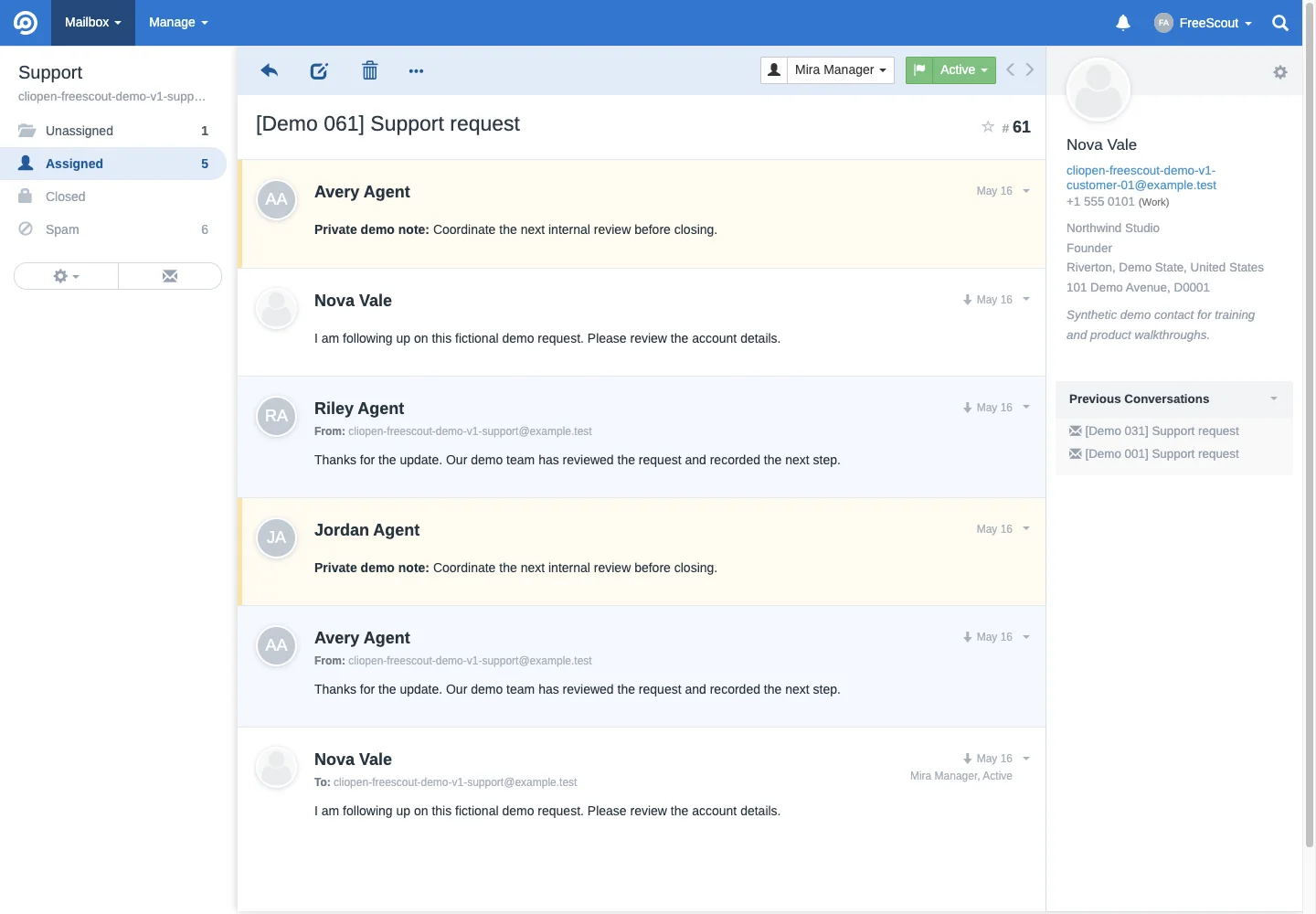1316x914 pixels.
Task: Open the notifications bell
Action: (1123, 23)
